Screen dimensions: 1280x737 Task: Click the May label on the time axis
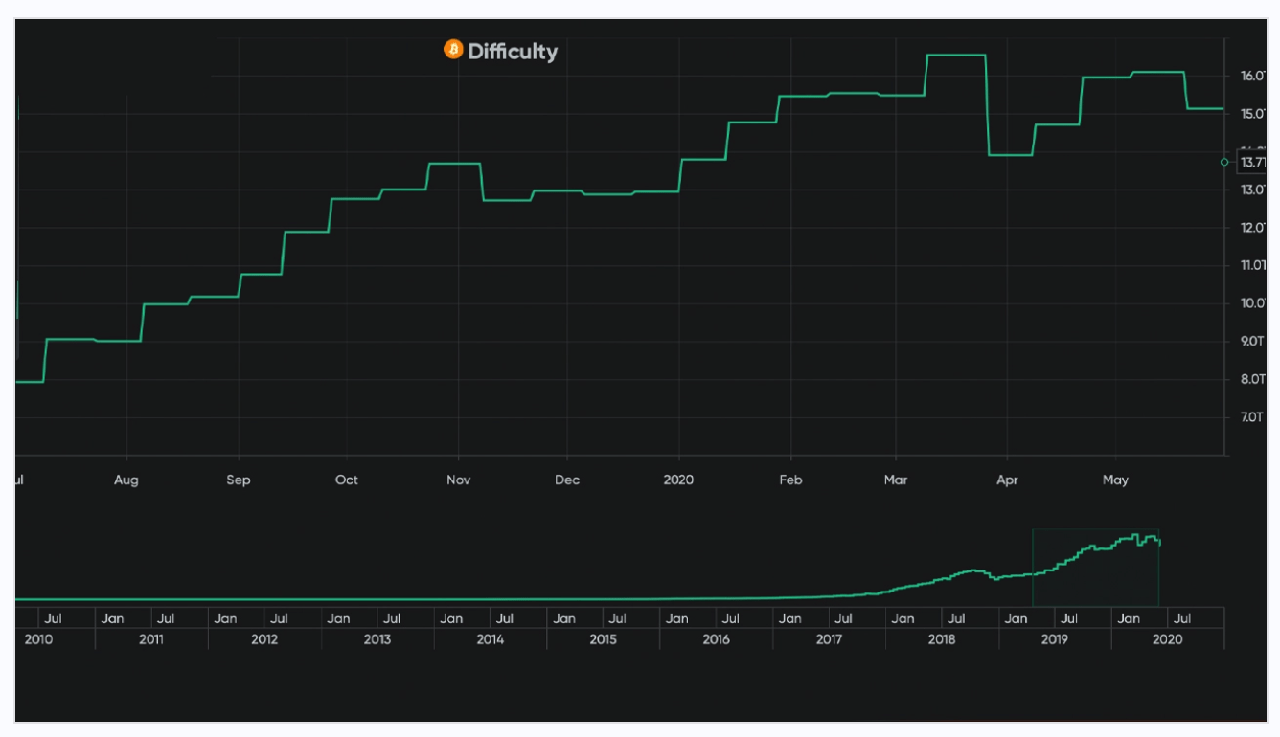point(1116,480)
